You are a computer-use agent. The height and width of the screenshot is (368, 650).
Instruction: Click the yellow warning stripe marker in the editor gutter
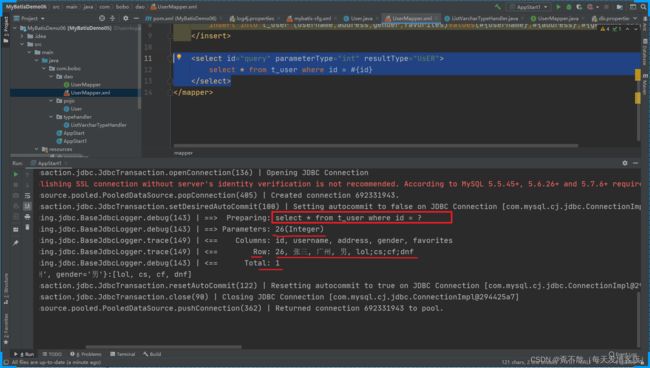[638, 75]
